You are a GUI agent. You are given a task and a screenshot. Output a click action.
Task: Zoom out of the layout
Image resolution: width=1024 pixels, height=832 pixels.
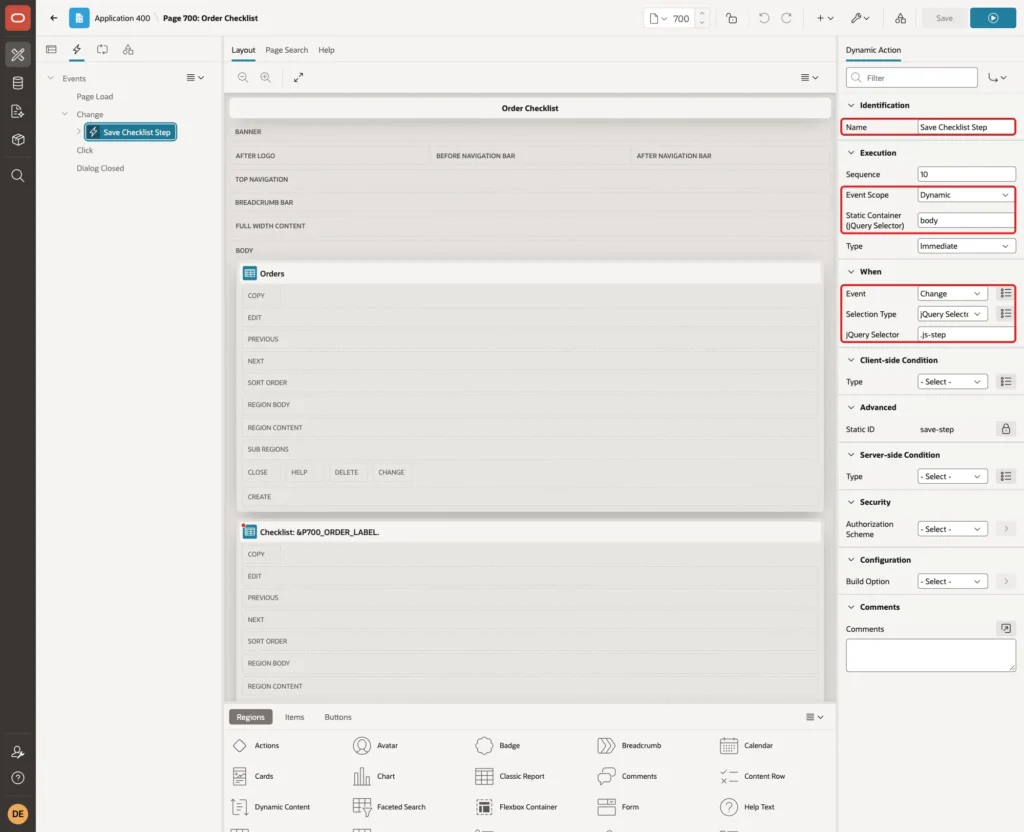(x=242, y=77)
